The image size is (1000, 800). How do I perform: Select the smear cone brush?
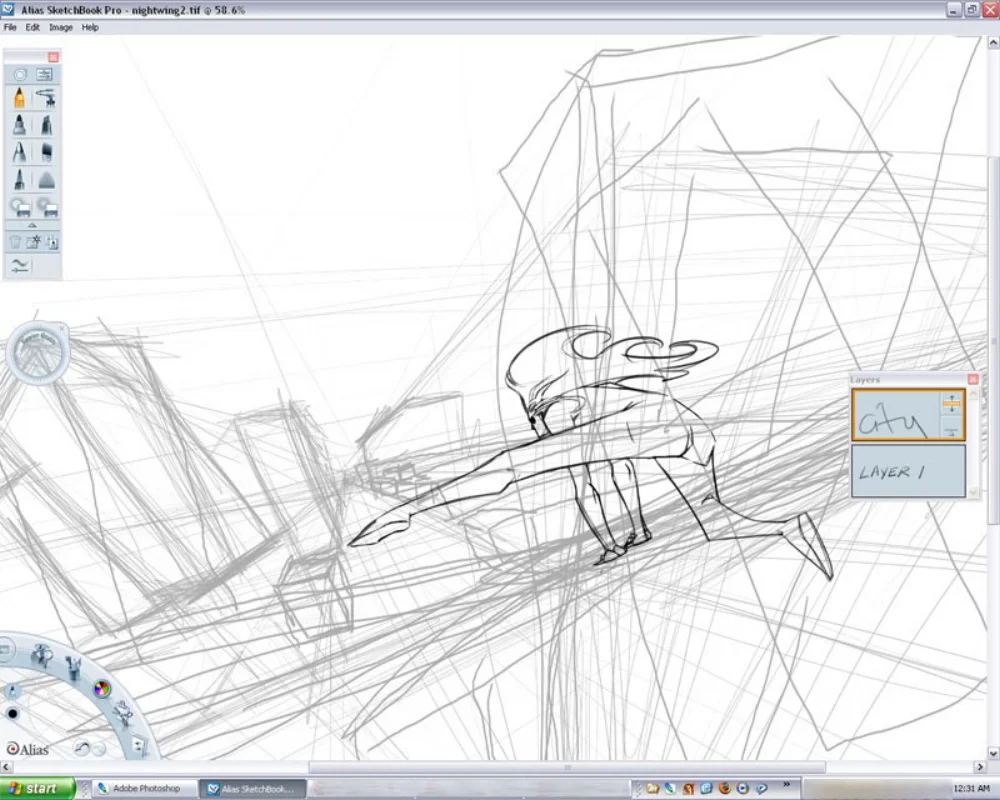pos(46,181)
